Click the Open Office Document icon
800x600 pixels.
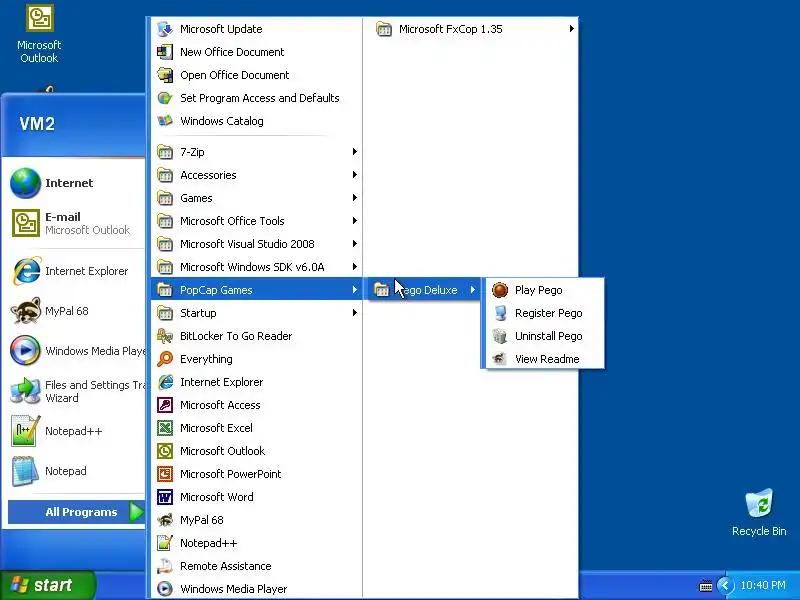tap(165, 75)
